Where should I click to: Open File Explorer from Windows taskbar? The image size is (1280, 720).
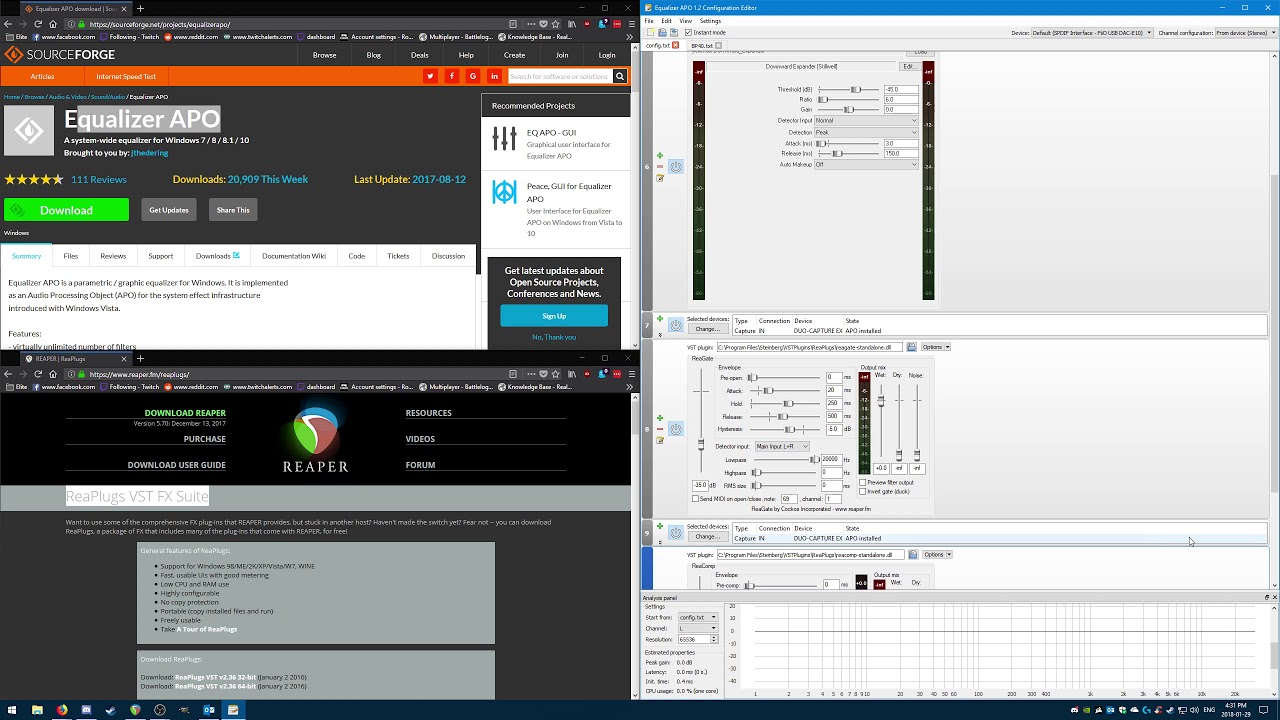click(x=37, y=710)
